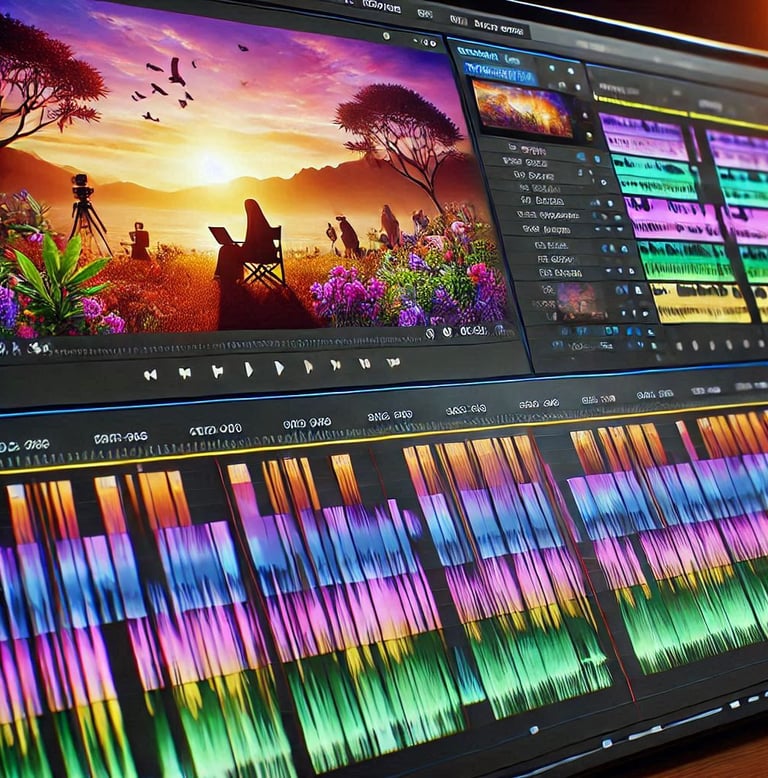
Task: Select the blue-highlighted item above the sunset thumbnail
Action: [x=500, y=74]
